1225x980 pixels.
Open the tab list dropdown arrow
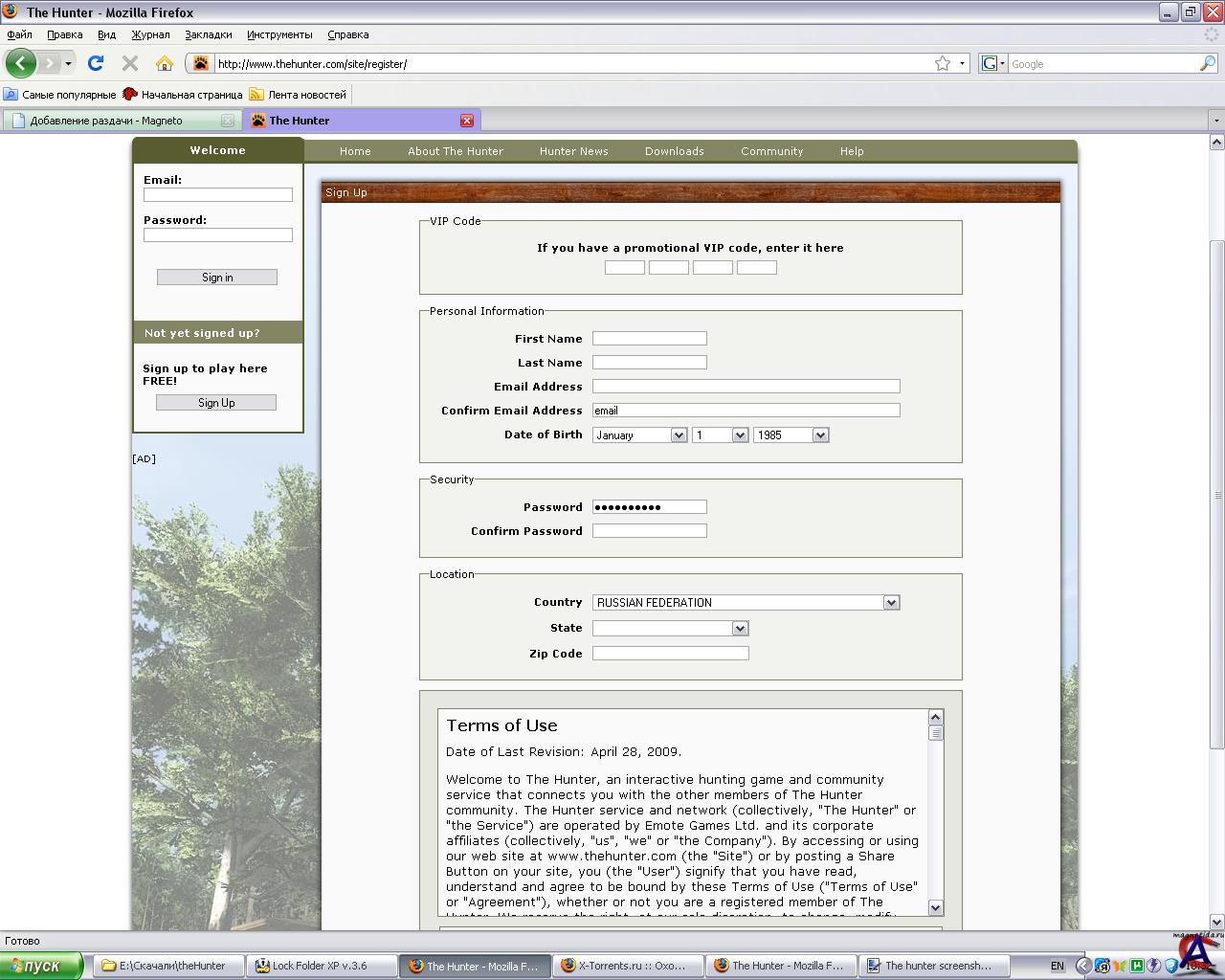coord(1216,121)
